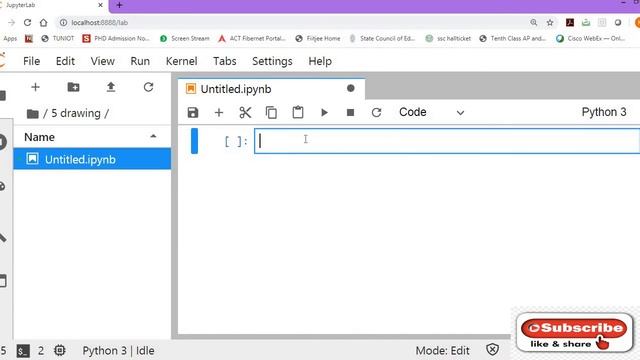Click inside the empty code cell editor
640x360 pixels.
447,141
